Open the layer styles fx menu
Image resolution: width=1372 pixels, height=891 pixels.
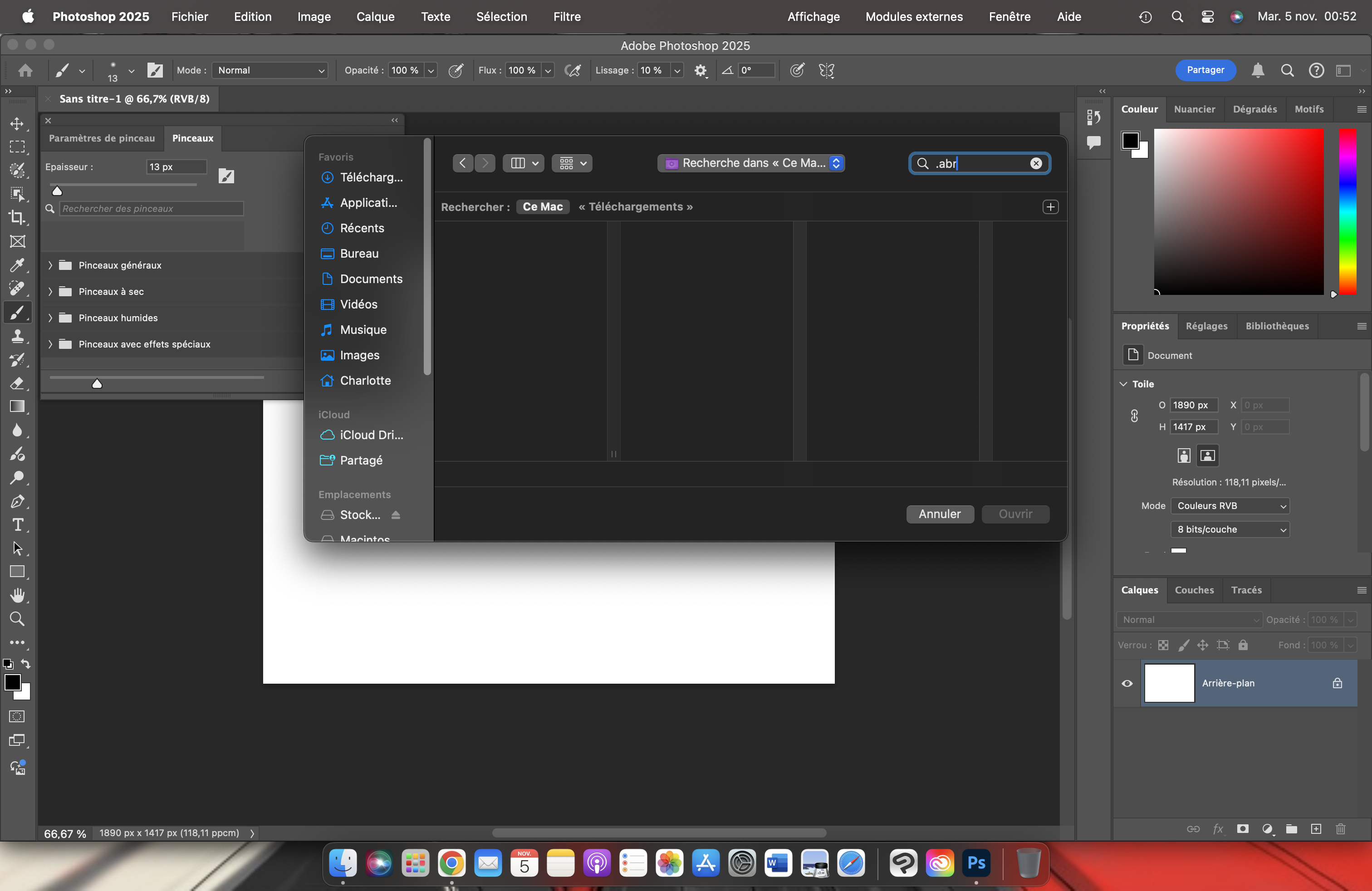(x=1219, y=829)
